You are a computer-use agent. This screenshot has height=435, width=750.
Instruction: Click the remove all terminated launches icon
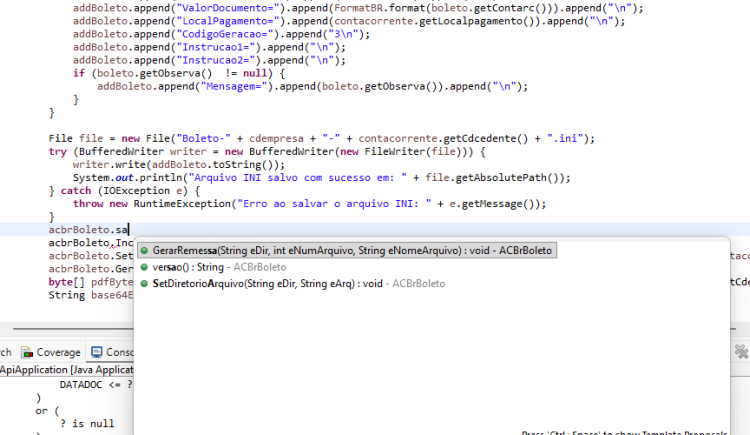741,352
